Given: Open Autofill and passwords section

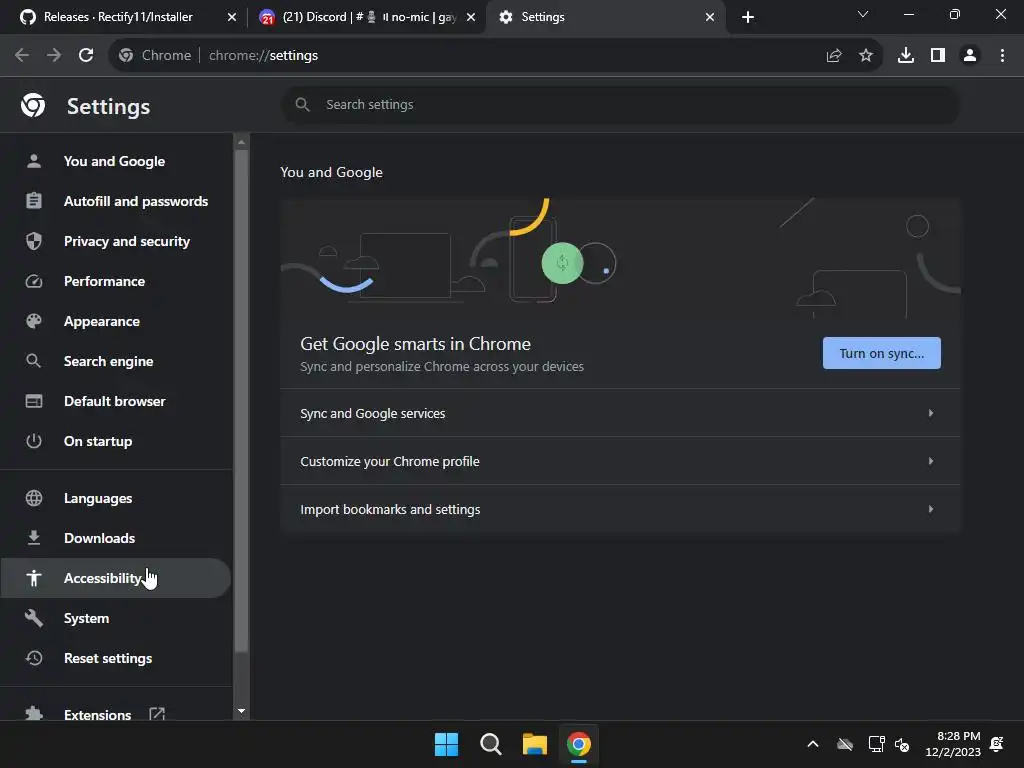Looking at the screenshot, I should coord(115,201).
